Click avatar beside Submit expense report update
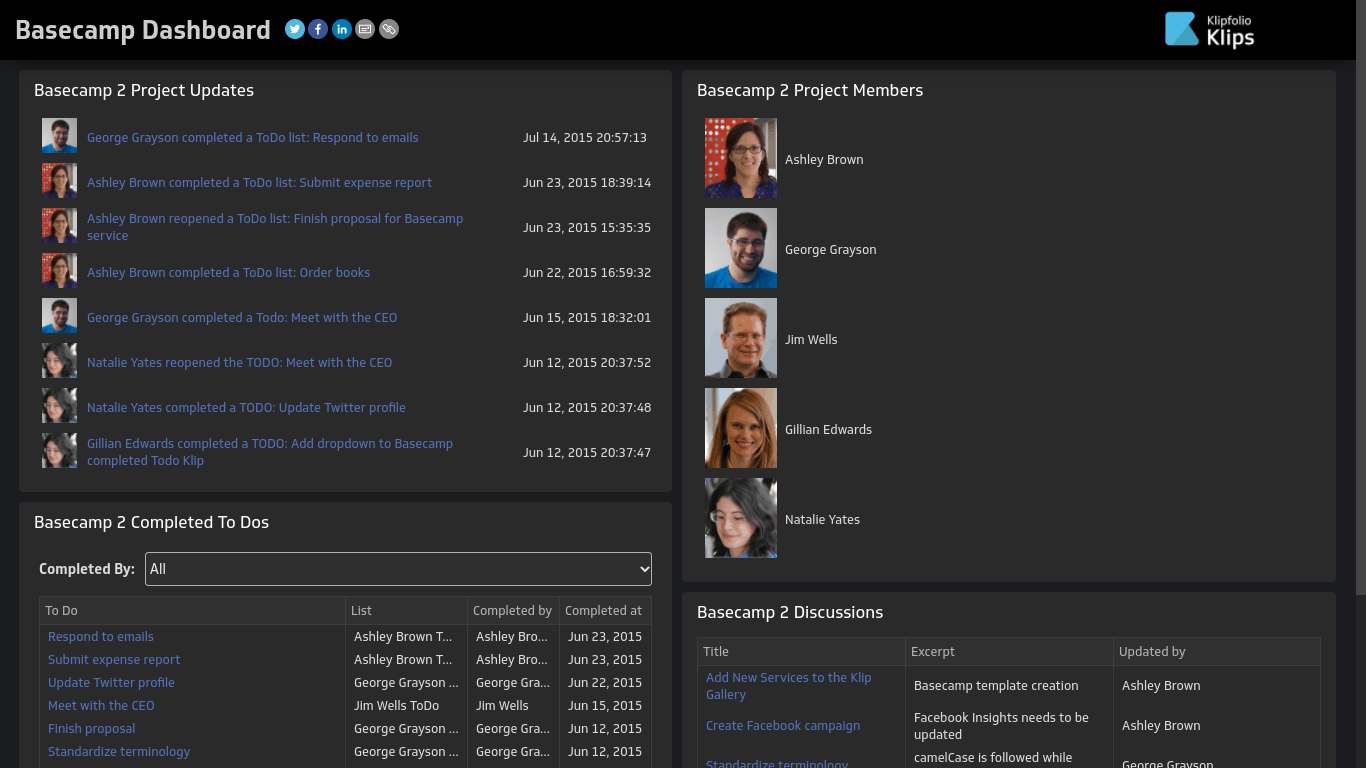This screenshot has width=1366, height=768. tap(59, 181)
